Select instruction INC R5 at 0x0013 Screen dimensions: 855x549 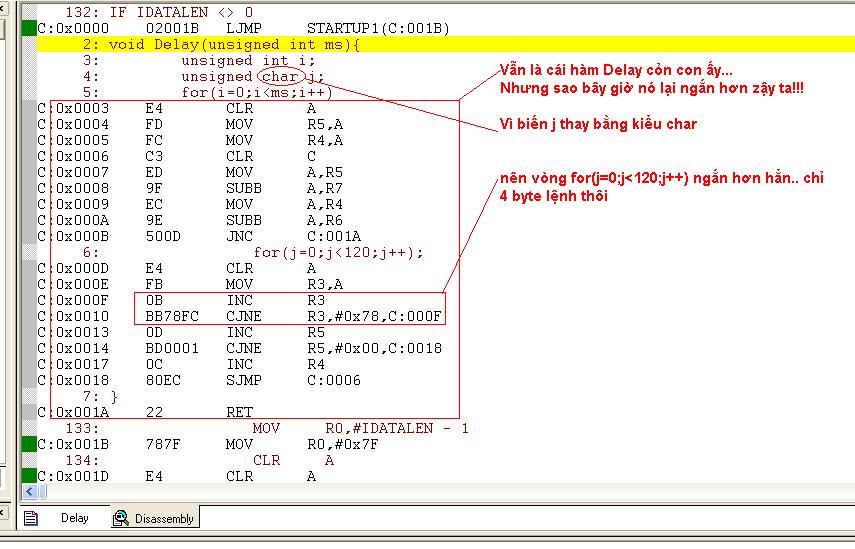pos(181,332)
